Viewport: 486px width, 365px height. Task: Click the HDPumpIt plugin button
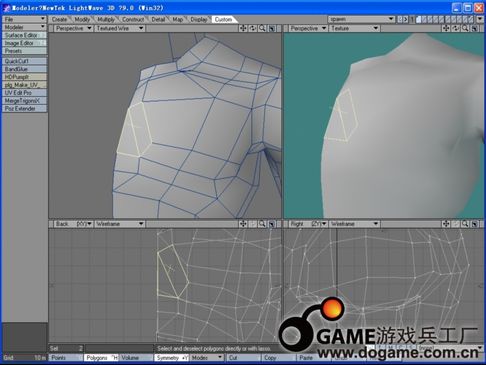point(24,77)
